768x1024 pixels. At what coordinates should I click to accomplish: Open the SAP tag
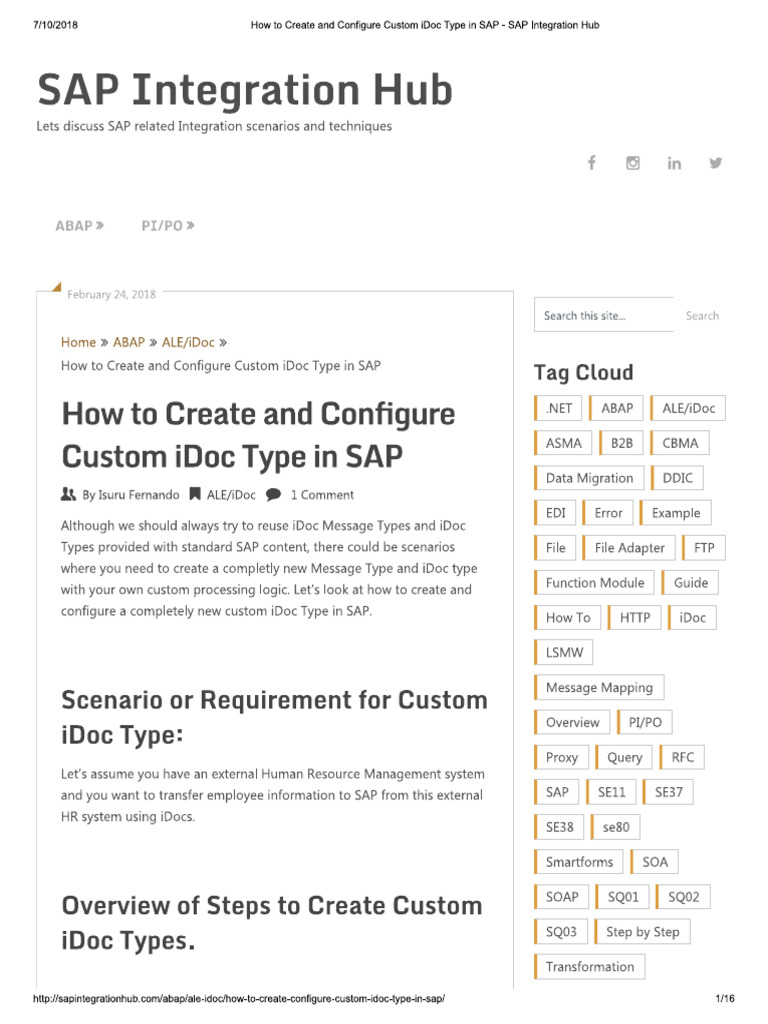[557, 792]
